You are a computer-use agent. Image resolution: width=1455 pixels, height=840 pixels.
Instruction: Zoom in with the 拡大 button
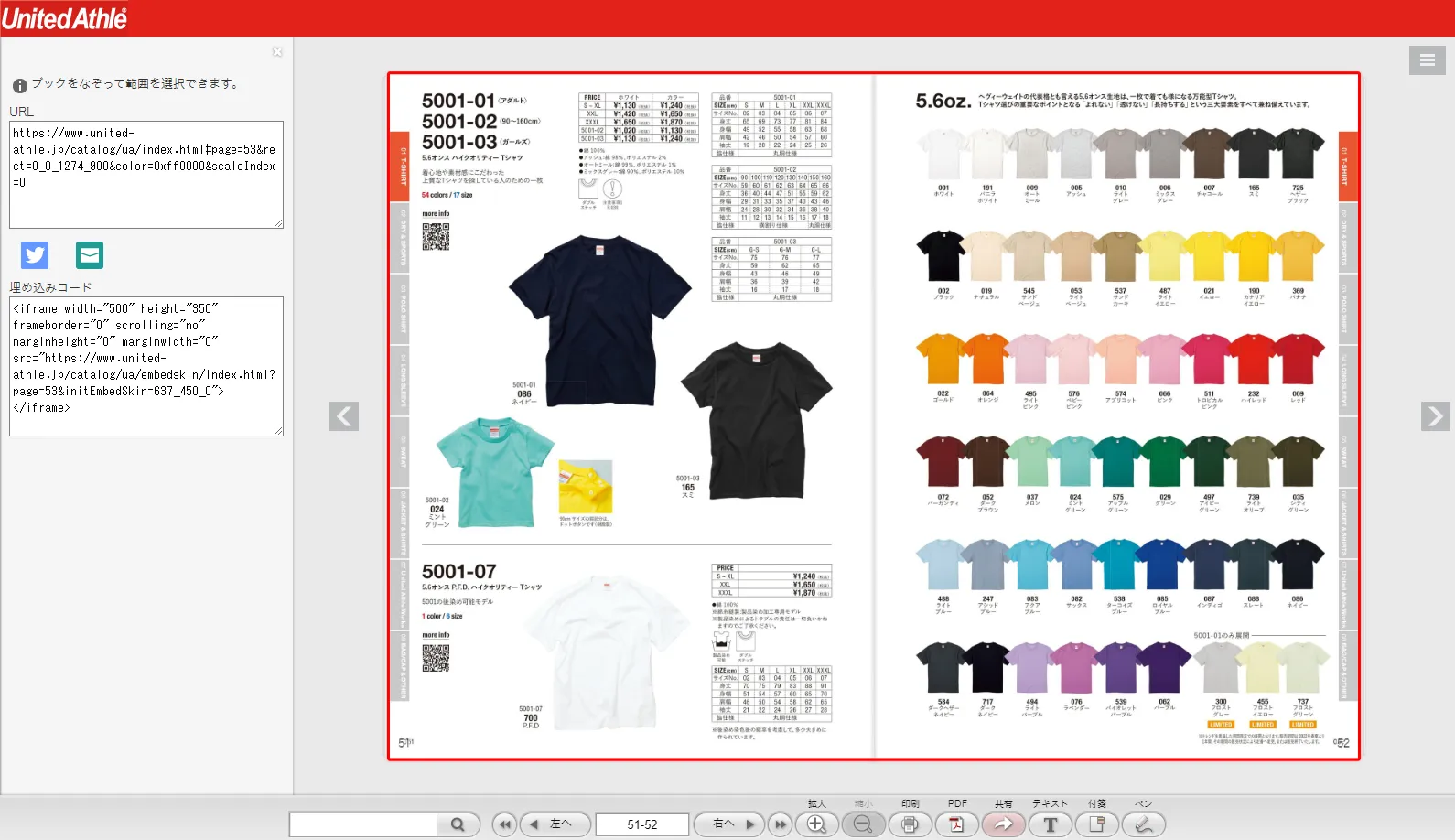(817, 824)
